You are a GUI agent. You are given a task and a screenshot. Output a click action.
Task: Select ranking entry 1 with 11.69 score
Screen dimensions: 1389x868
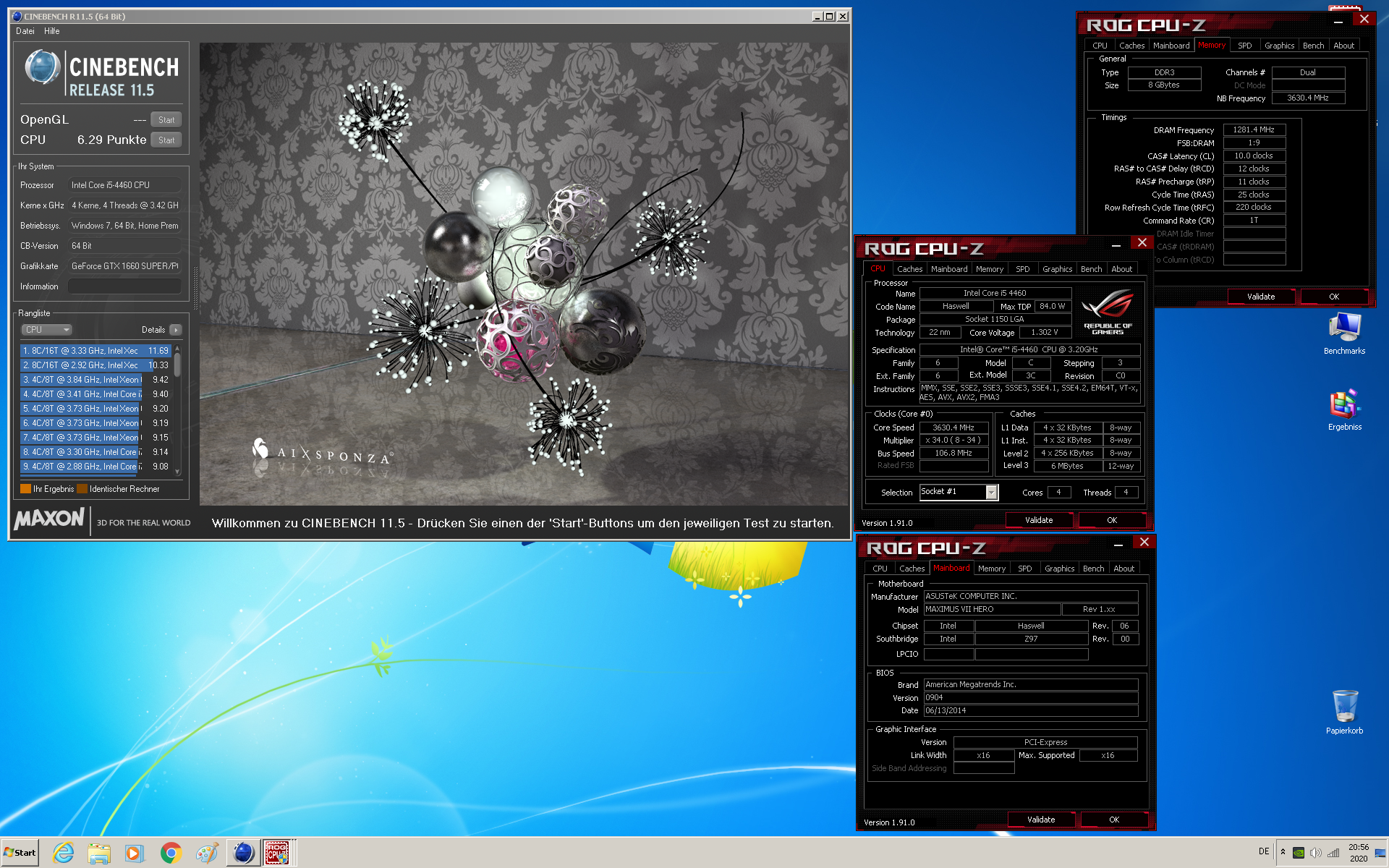[95, 351]
